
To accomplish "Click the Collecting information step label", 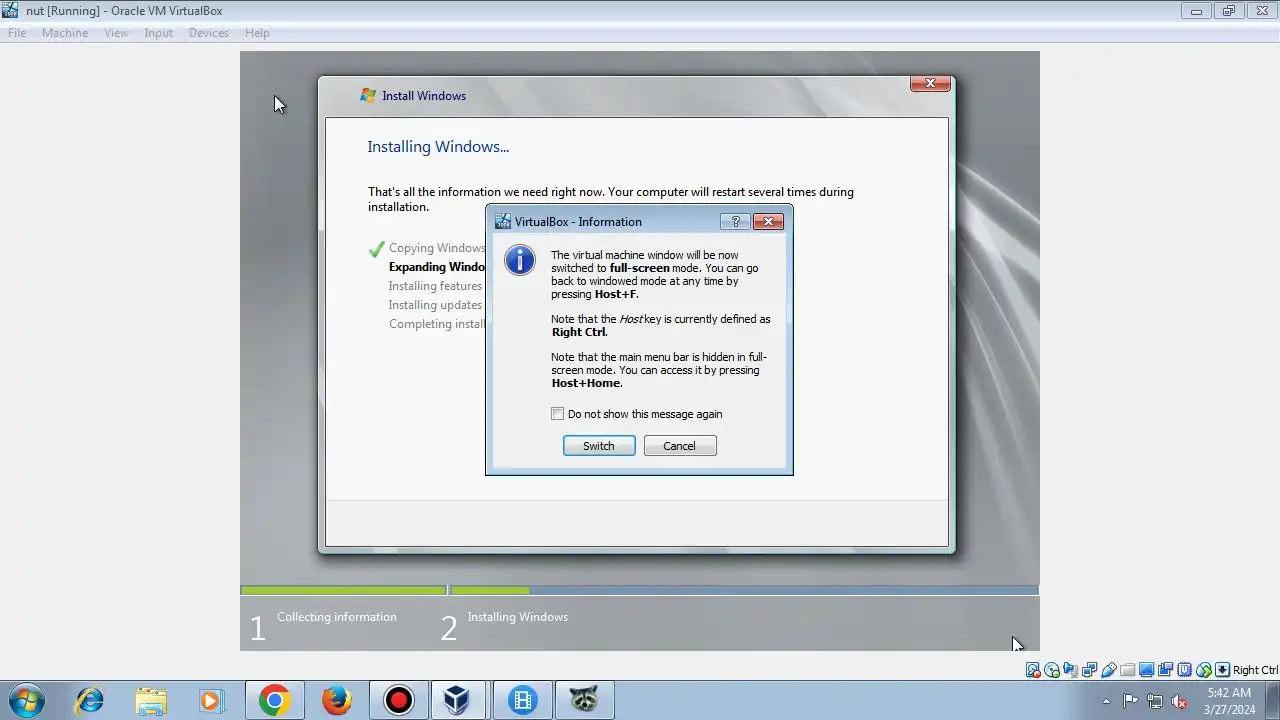I will [x=337, y=617].
